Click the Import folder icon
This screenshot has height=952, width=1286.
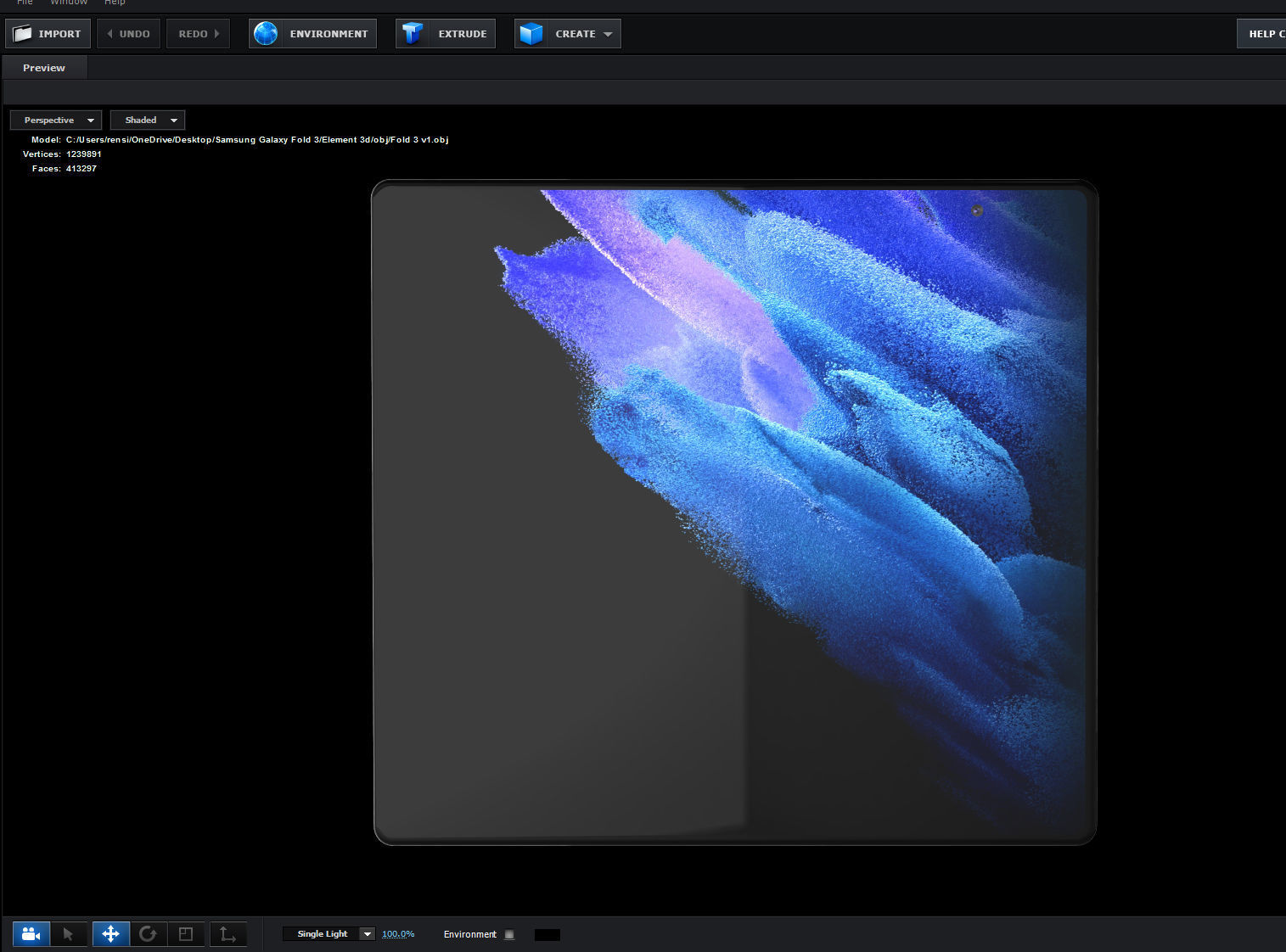click(x=22, y=34)
